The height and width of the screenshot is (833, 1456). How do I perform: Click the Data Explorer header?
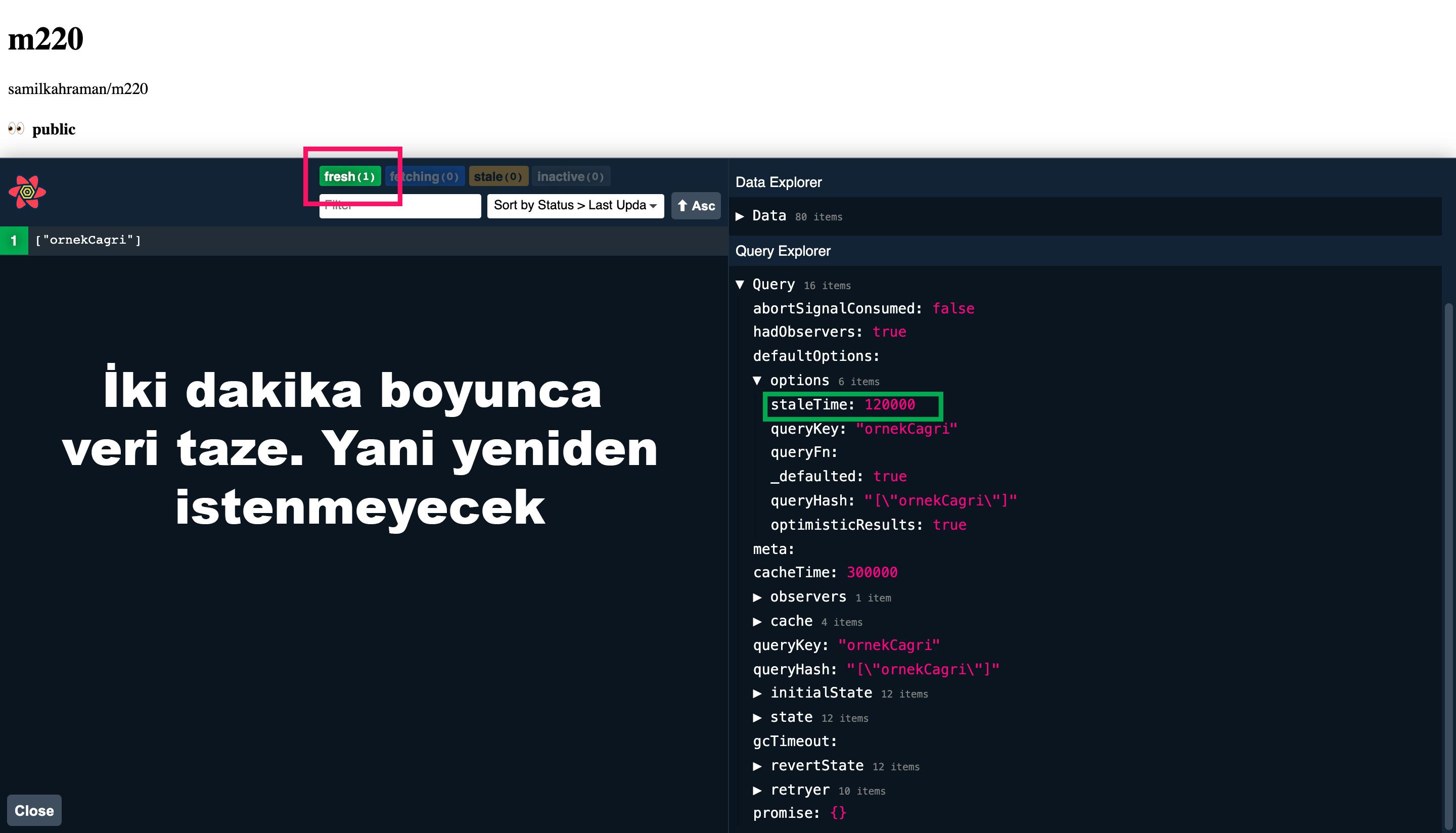(x=778, y=182)
